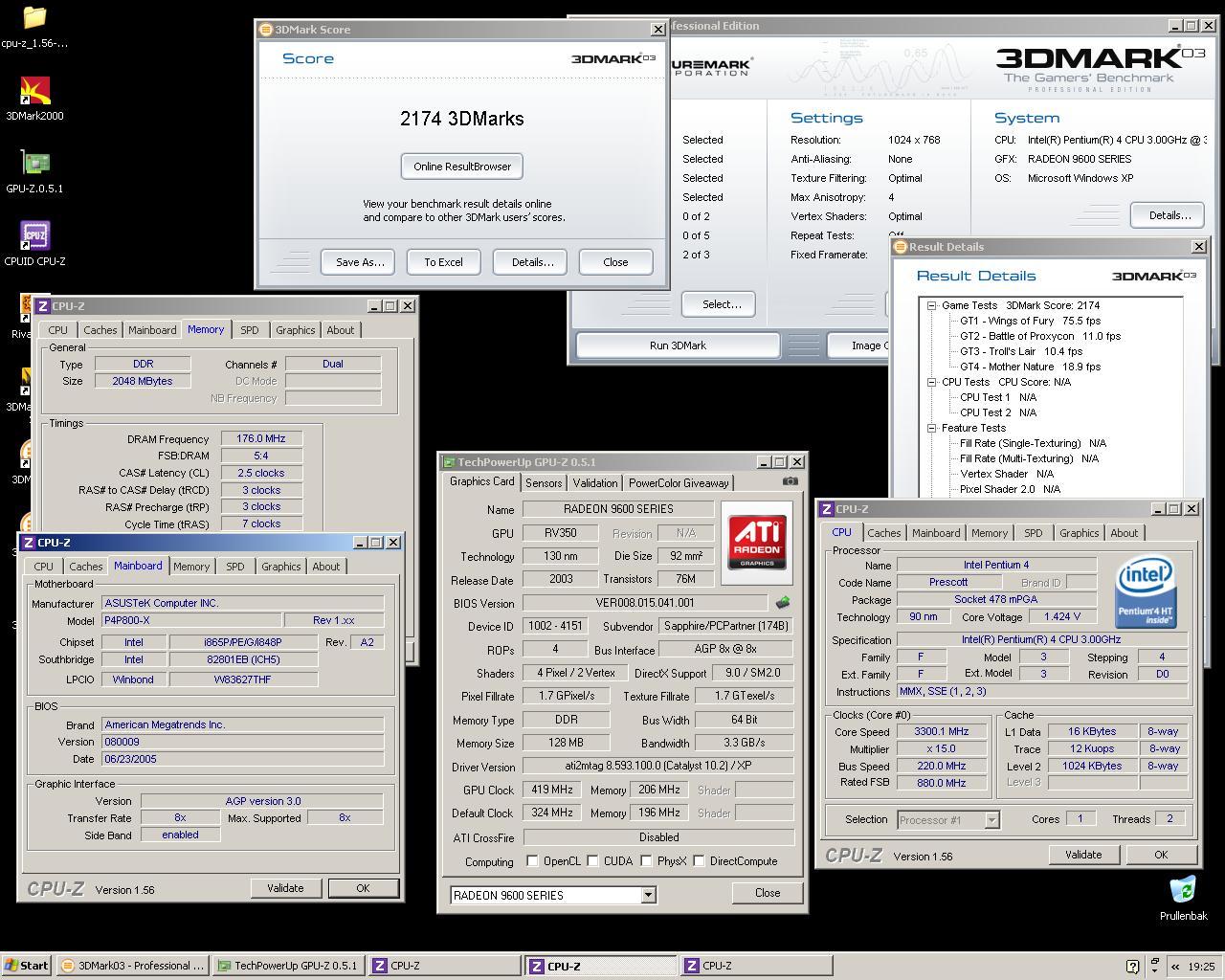Click the help icon in system tray
Image resolution: width=1225 pixels, height=980 pixels.
pyautogui.click(x=1133, y=967)
